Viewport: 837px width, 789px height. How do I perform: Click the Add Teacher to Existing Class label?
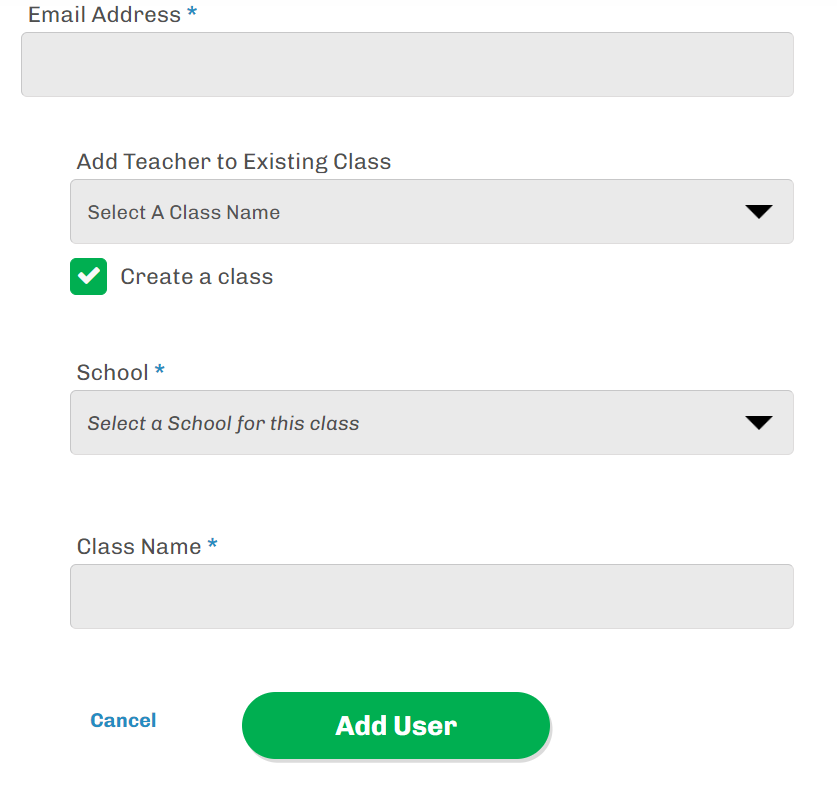(234, 161)
